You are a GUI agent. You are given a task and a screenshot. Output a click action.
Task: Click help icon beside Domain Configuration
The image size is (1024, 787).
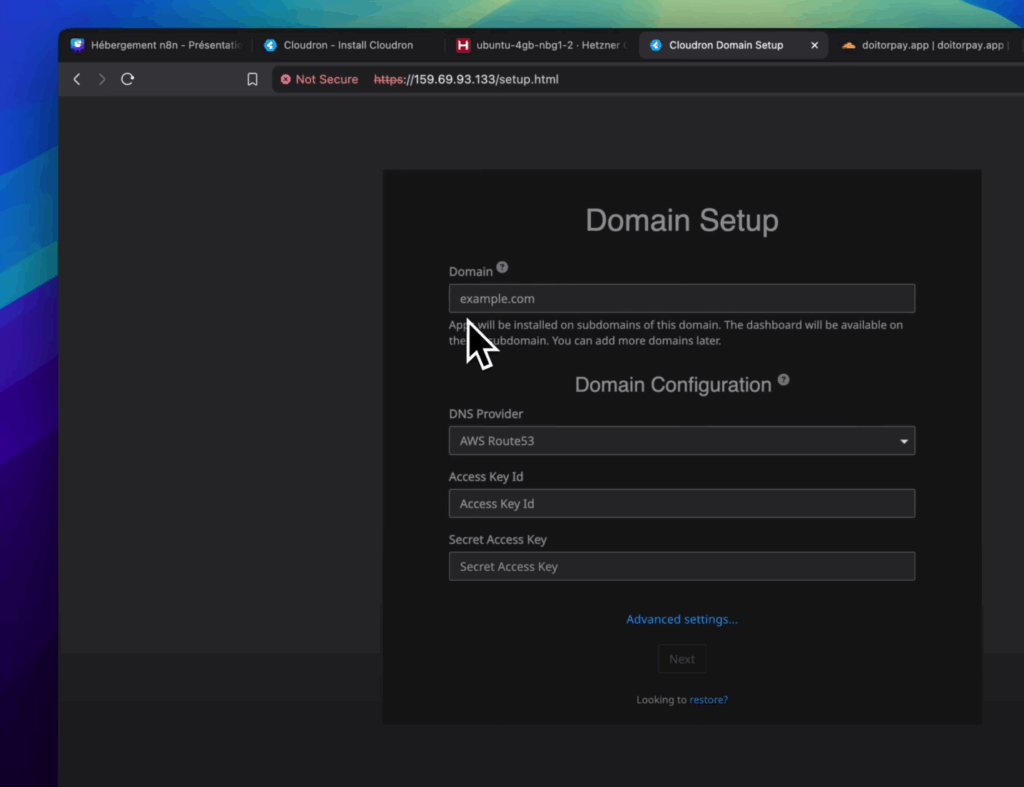tap(784, 380)
